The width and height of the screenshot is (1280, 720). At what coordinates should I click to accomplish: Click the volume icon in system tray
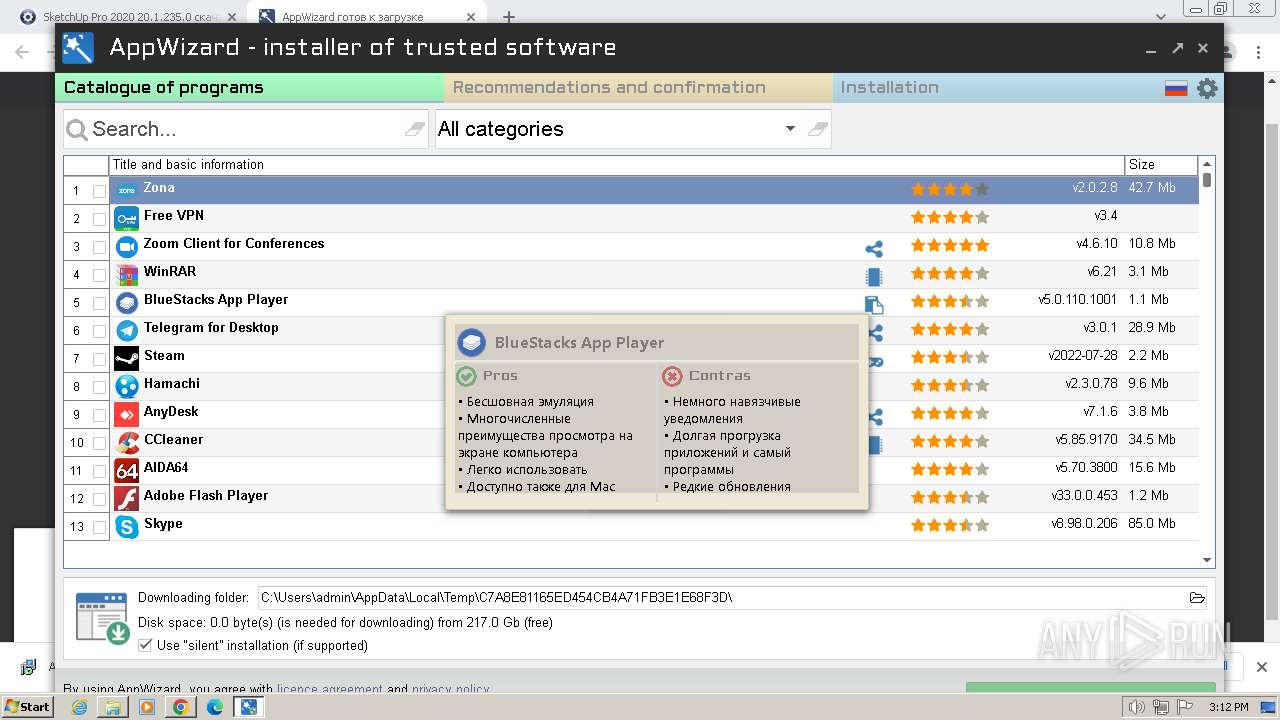click(x=1136, y=707)
